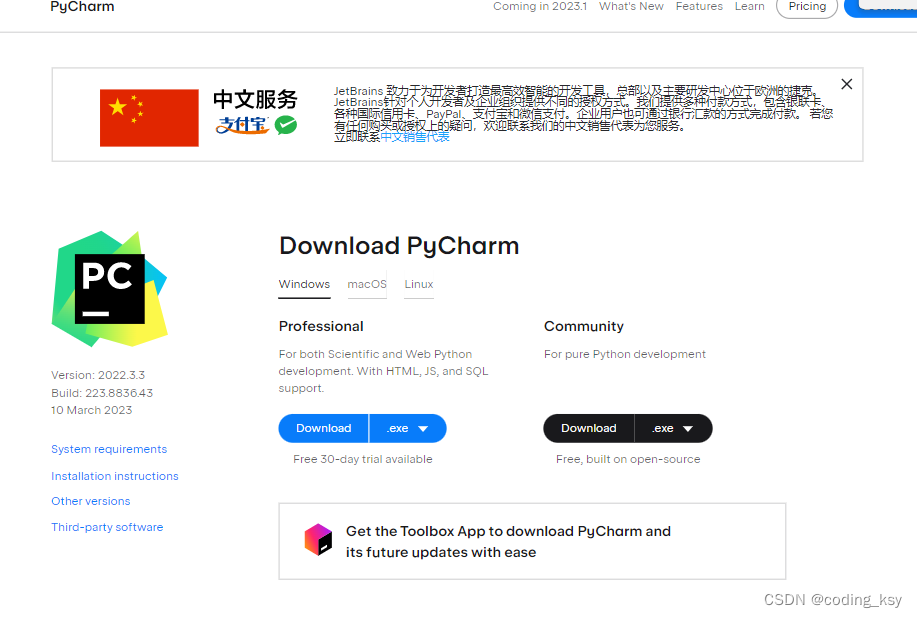Click the Pricing button

click(x=807, y=6)
